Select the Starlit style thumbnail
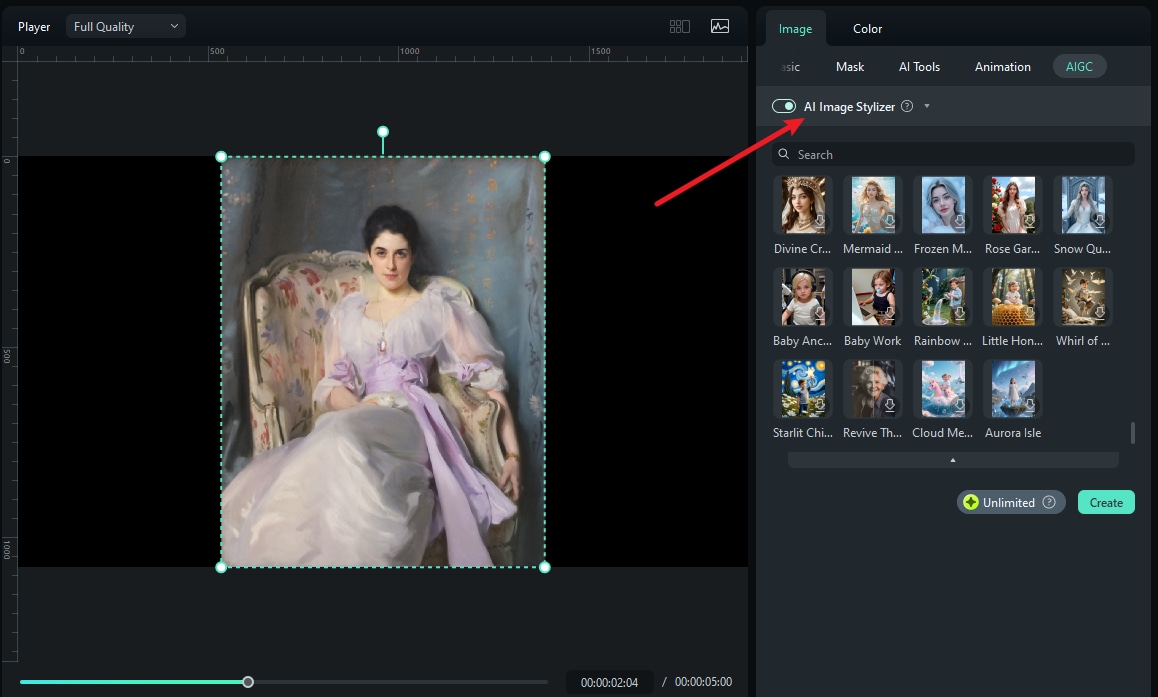The height and width of the screenshot is (697, 1158). point(803,389)
